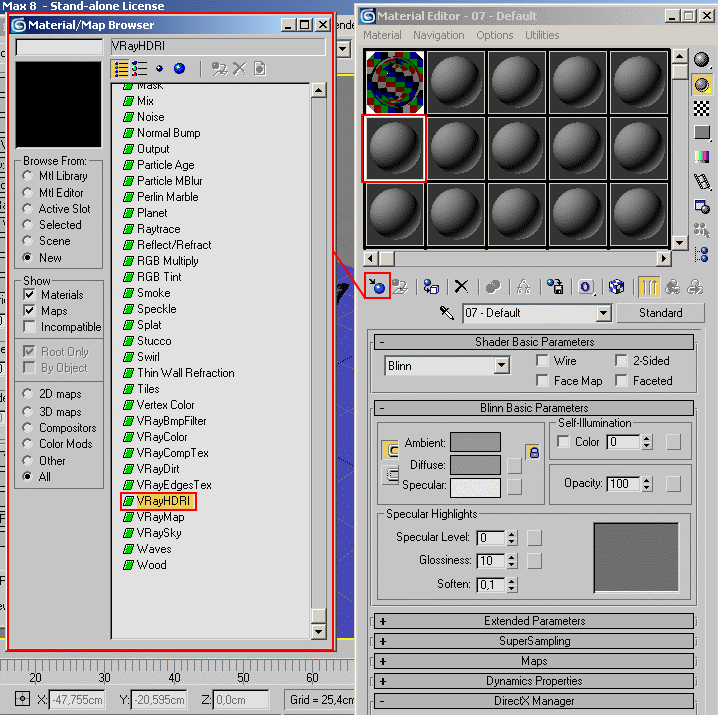Click the Clear Material Library icon in browser
Image resolution: width=718 pixels, height=715 pixels.
260,69
